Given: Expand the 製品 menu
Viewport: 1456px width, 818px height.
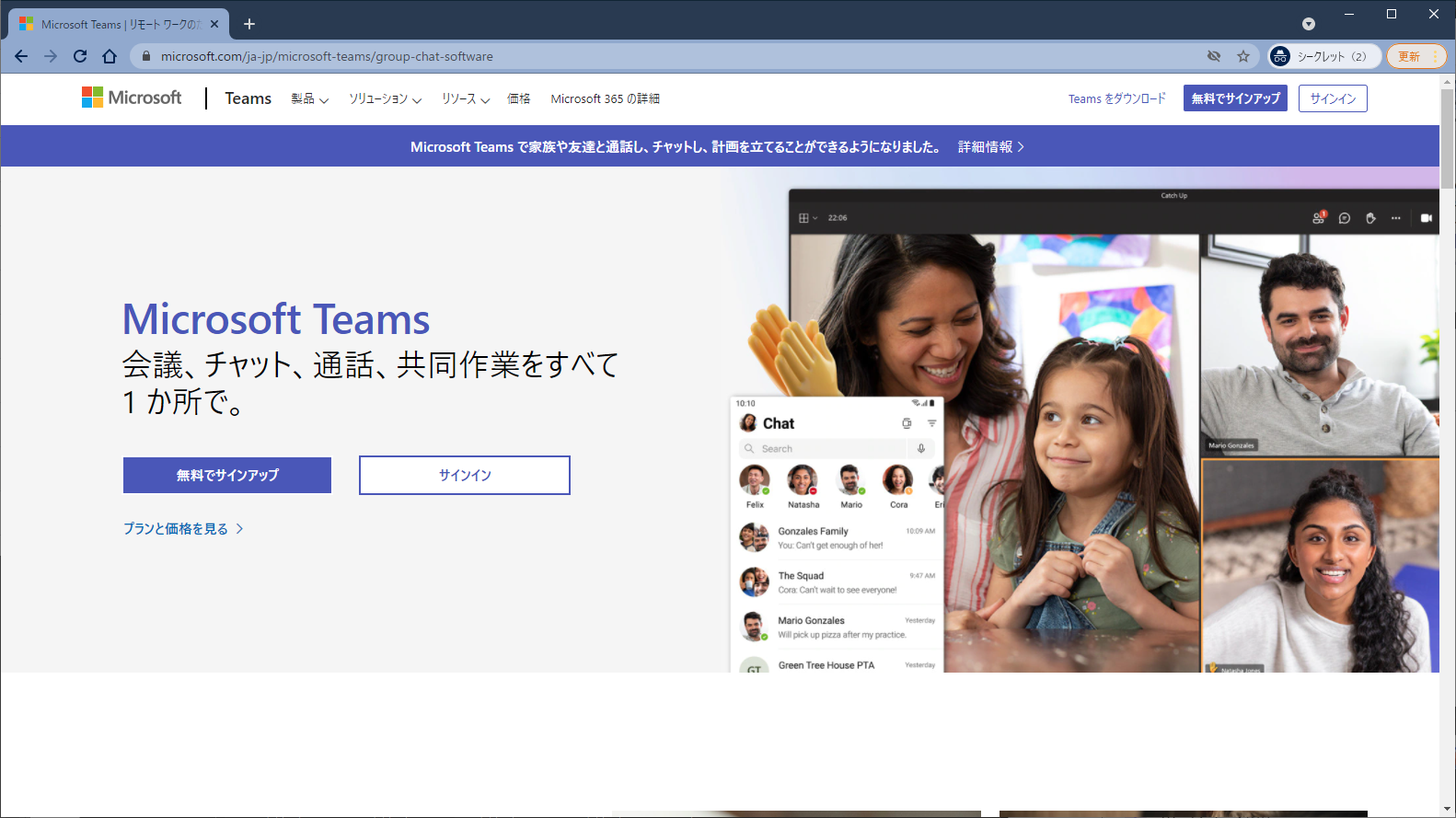Looking at the screenshot, I should click(310, 98).
